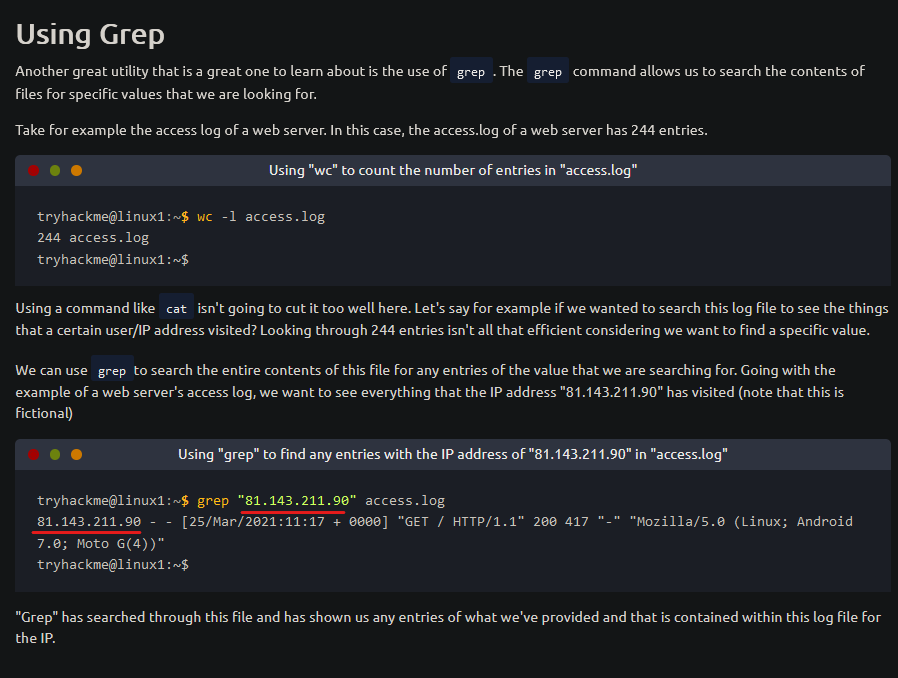Click the text '"Grep" has searched through this file'
This screenshot has height=678, width=898.
coord(134,617)
